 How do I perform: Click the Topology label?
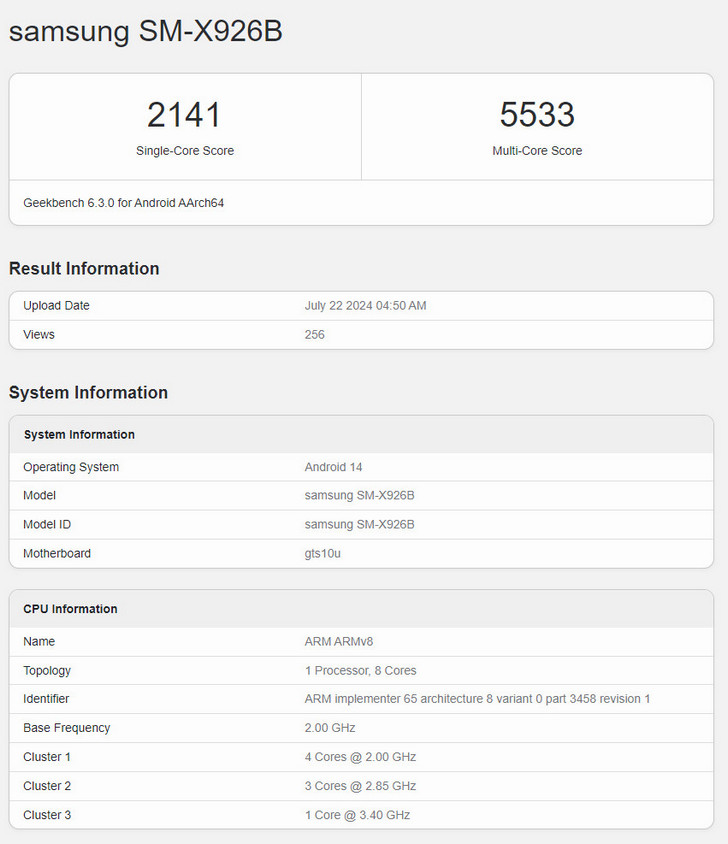pos(47,671)
